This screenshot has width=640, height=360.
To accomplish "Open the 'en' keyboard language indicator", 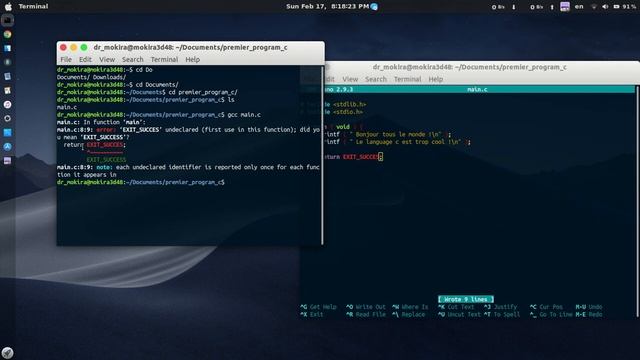I will pyautogui.click(x=579, y=7).
